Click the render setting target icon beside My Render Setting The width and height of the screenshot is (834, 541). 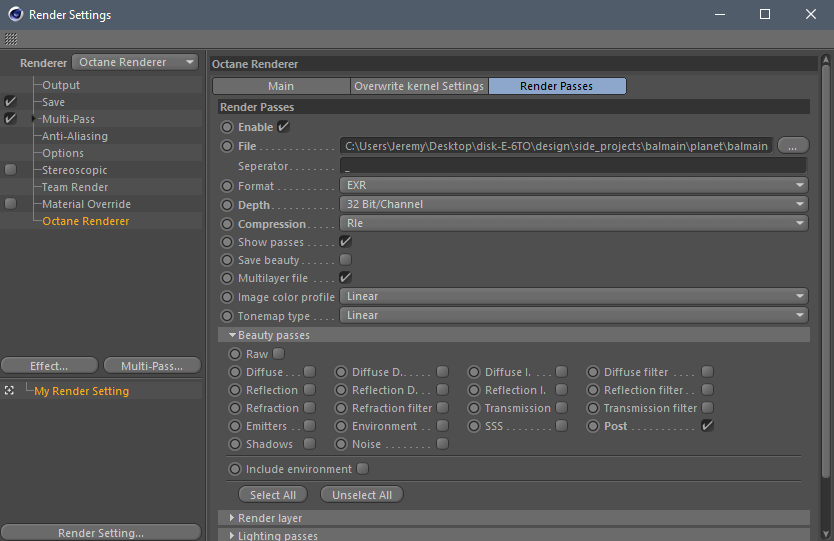point(9,390)
